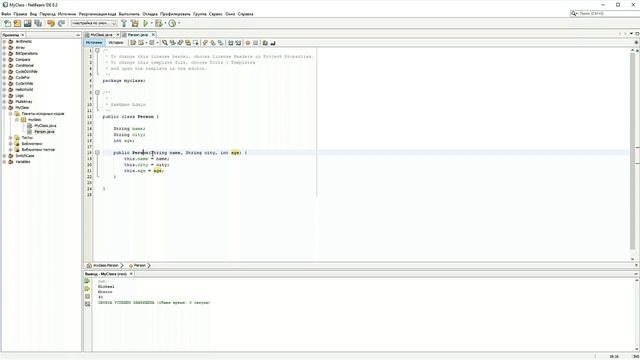Open the Window (Окно) menu
Image resolution: width=640 pixels, height=360 pixels.
pos(230,14)
